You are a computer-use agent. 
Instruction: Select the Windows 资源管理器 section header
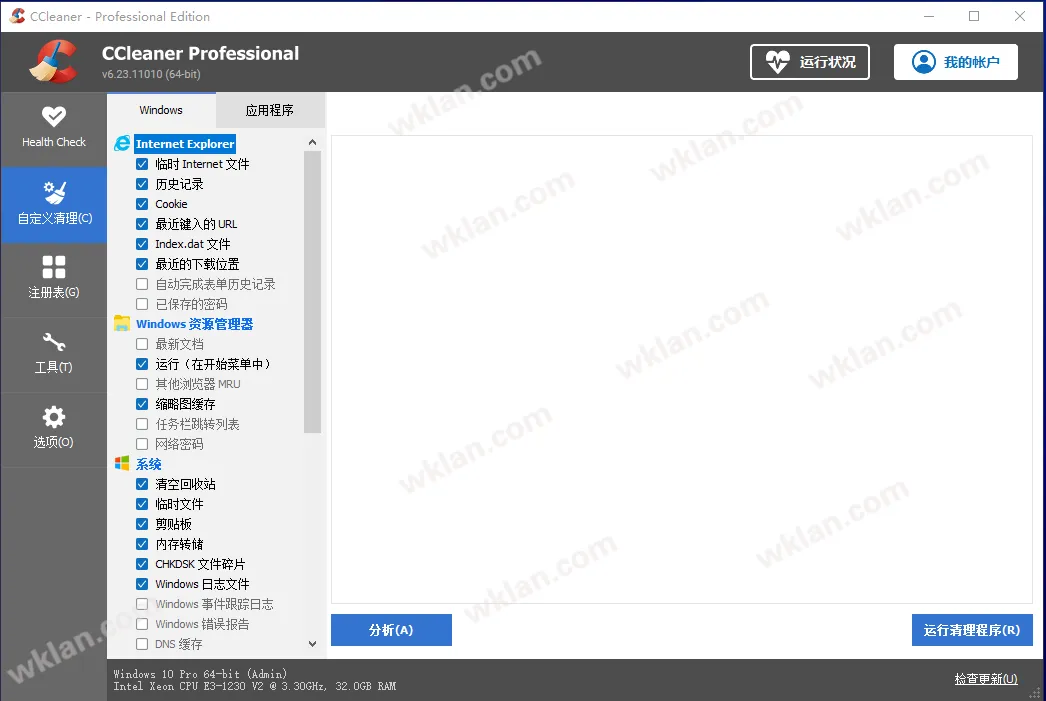[x=195, y=324]
